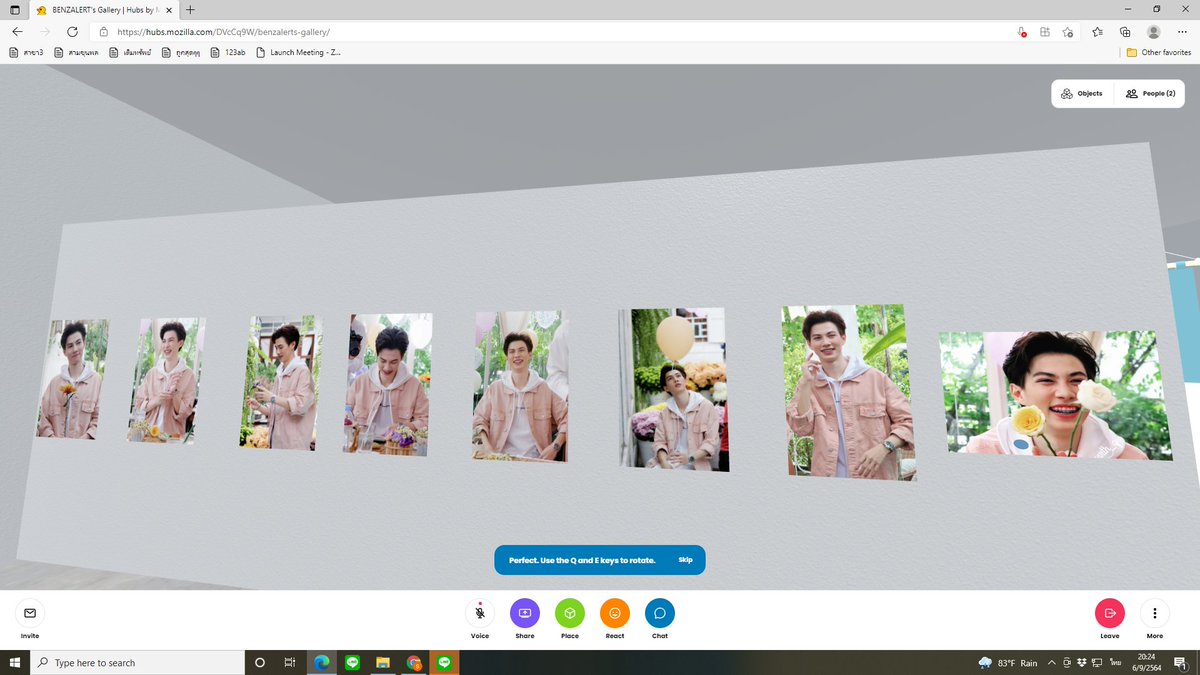Show hidden system tray icons
The height and width of the screenshot is (675, 1200).
(1052, 662)
